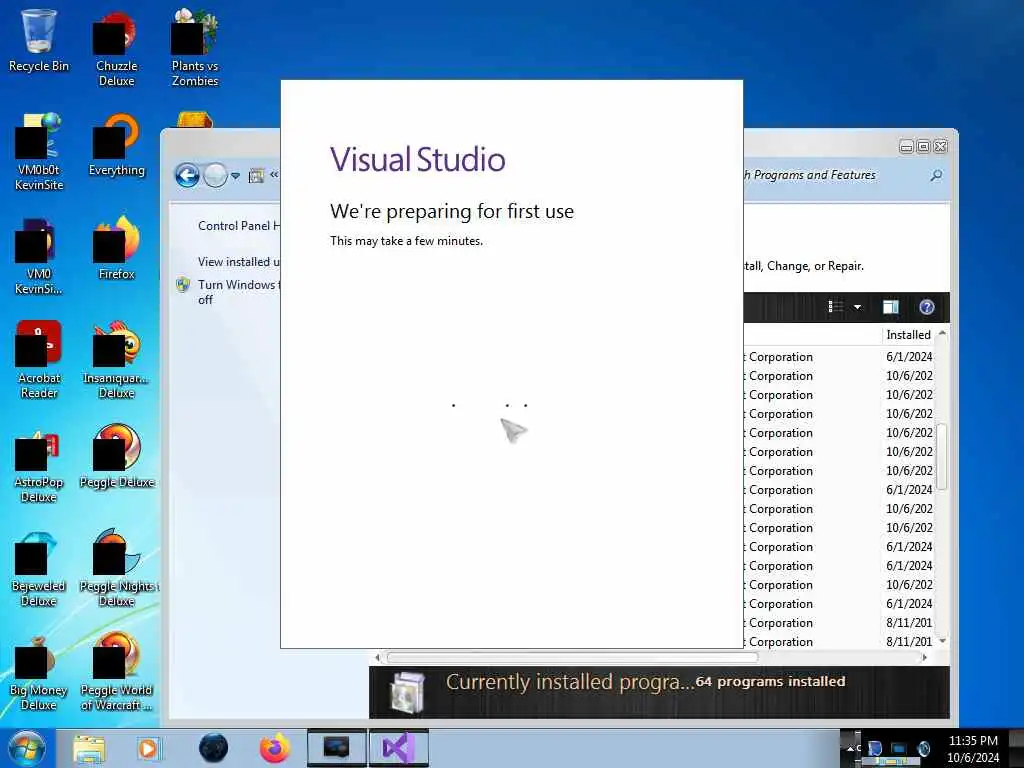1024x768 pixels.
Task: Click the horizontal scrollbar in the programs list
Action: (572, 658)
